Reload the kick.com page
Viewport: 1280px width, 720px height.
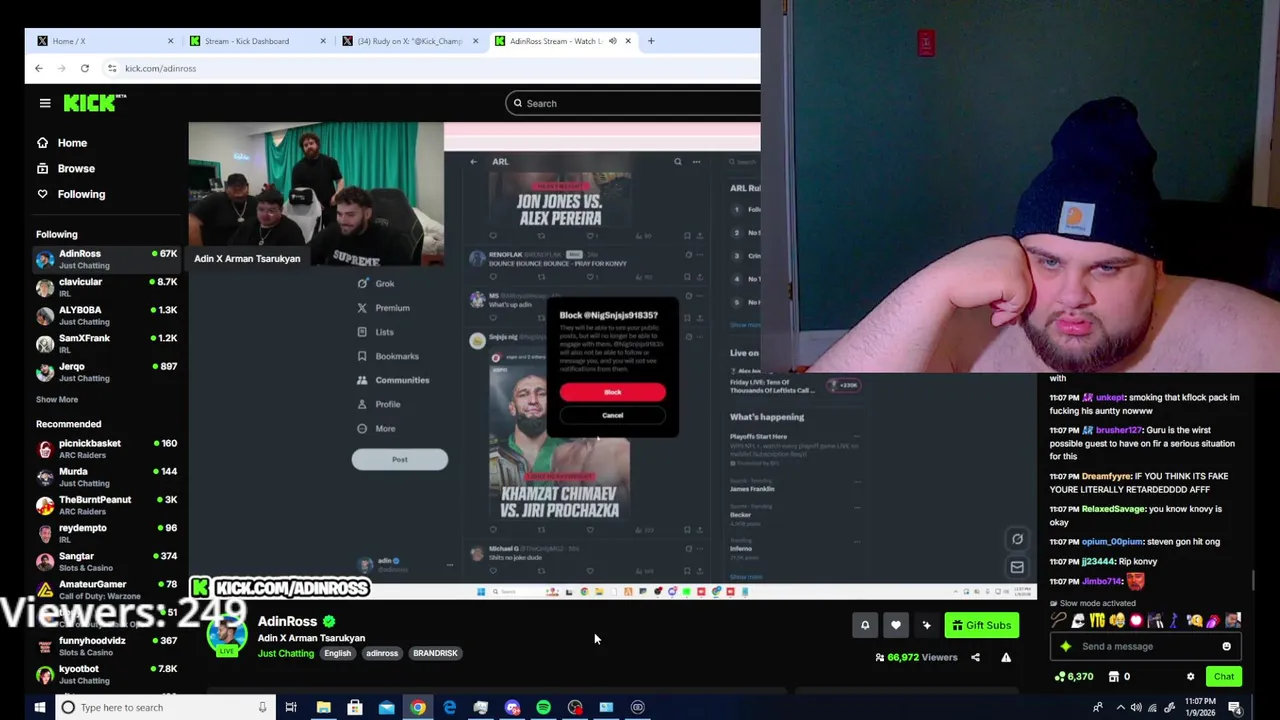point(85,68)
